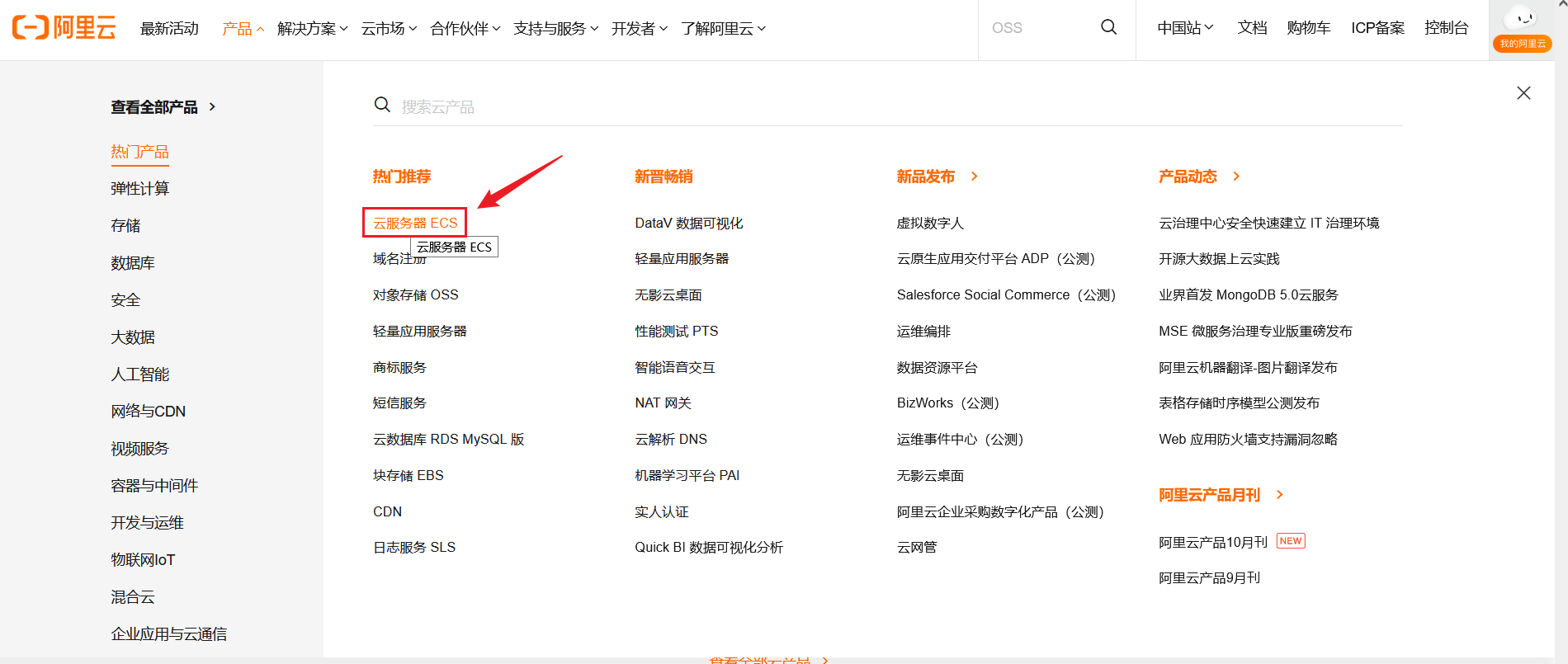Open the CDN product link
The image size is (1568, 664).
[x=387, y=511]
